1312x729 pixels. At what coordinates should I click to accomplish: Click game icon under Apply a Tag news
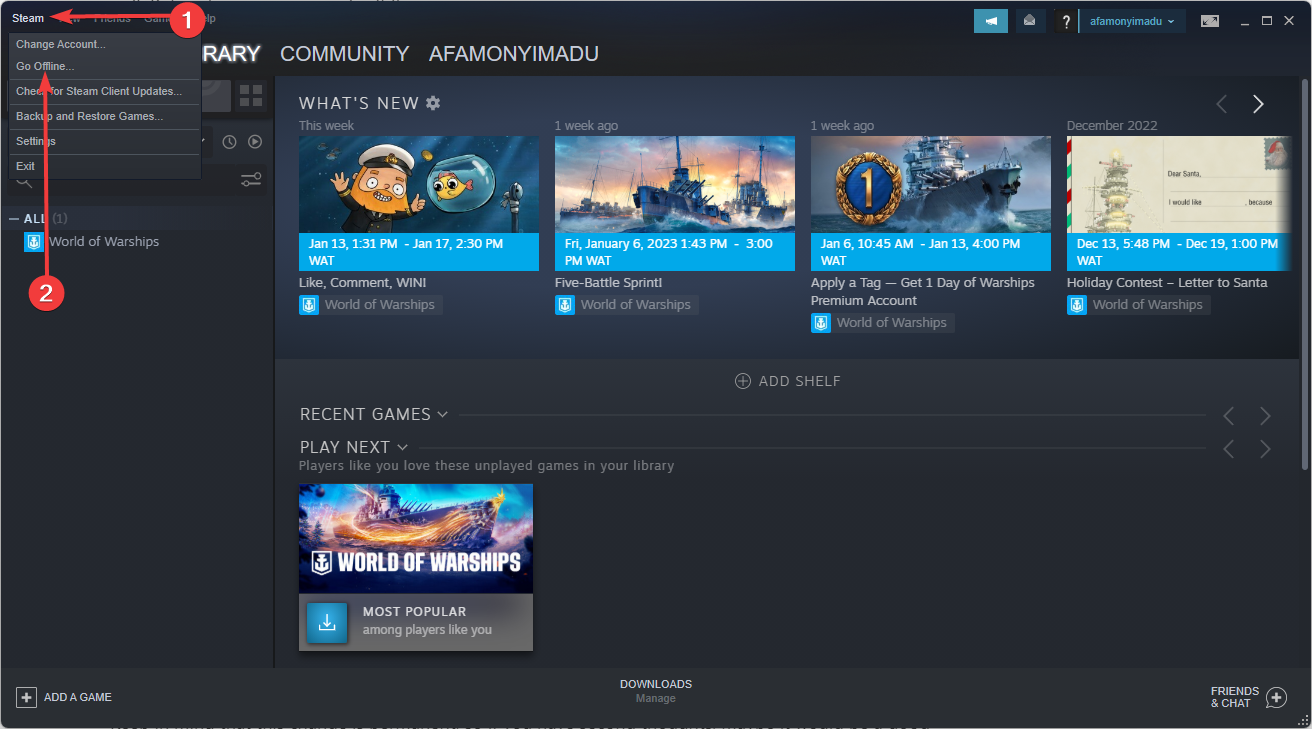pyautogui.click(x=821, y=323)
